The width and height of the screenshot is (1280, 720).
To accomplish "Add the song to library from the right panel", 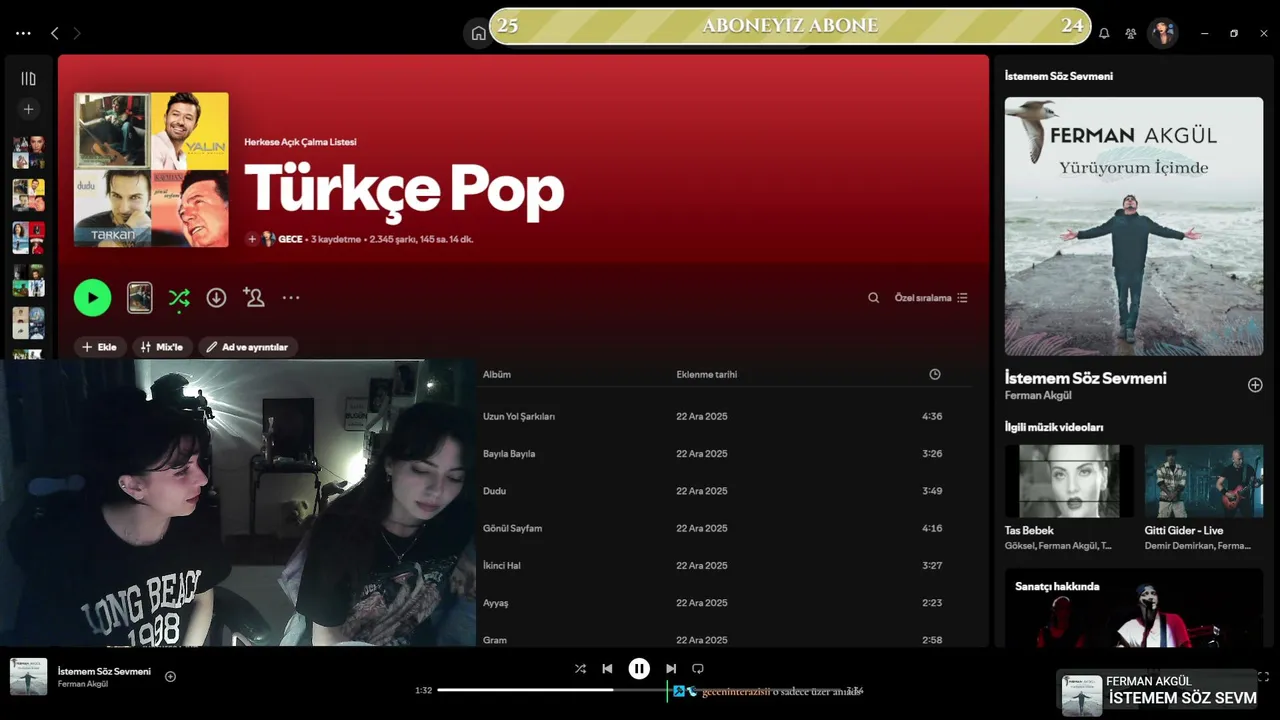I will coord(1255,385).
